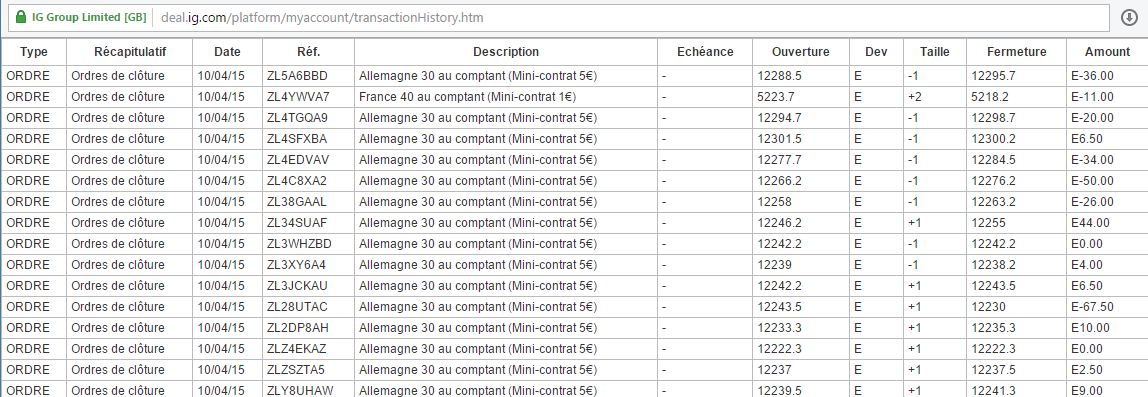The image size is (1148, 397).
Task: Select reference ZL2DP8AH
Action: [298, 328]
